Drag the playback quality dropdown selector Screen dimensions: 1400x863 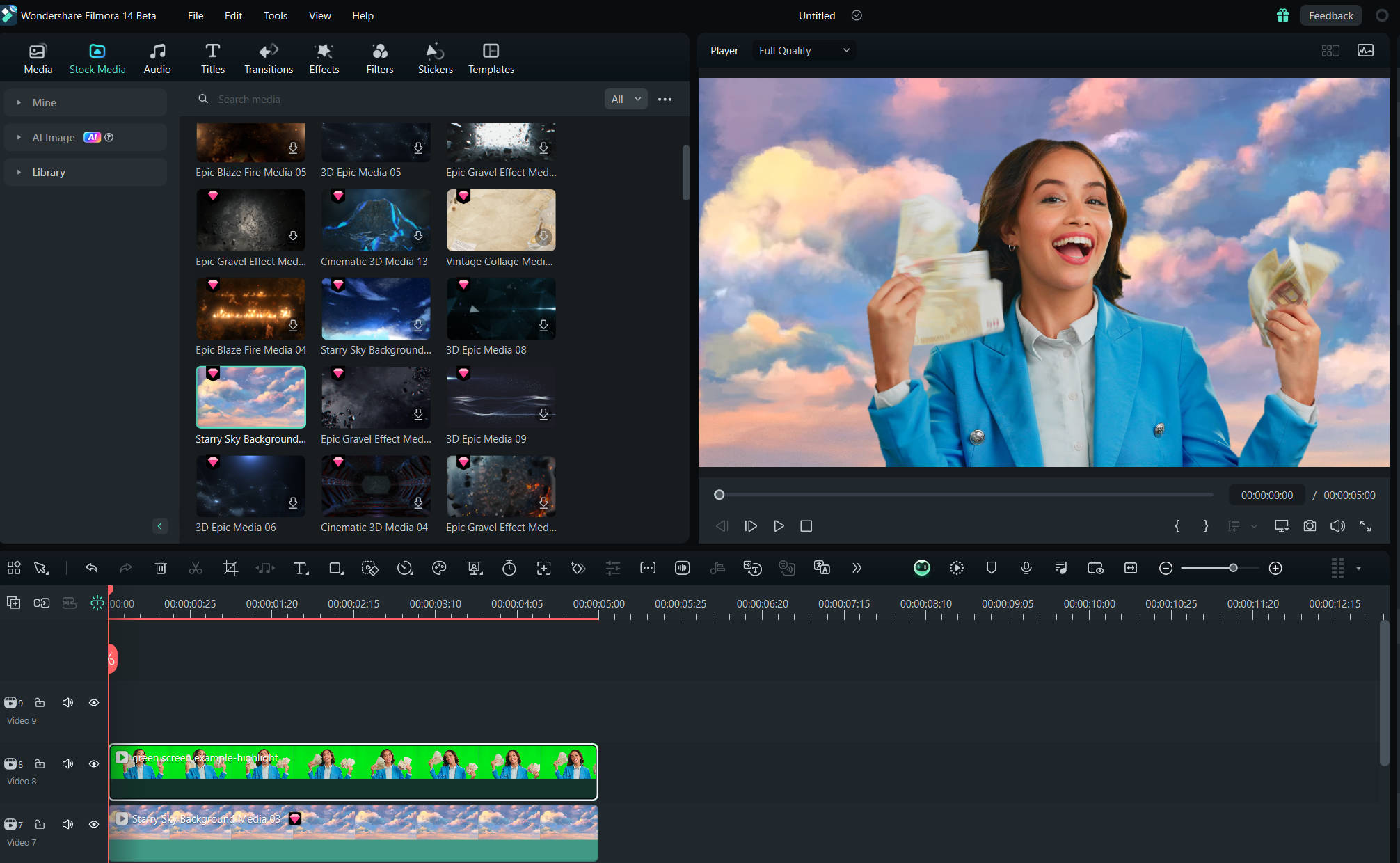point(801,50)
